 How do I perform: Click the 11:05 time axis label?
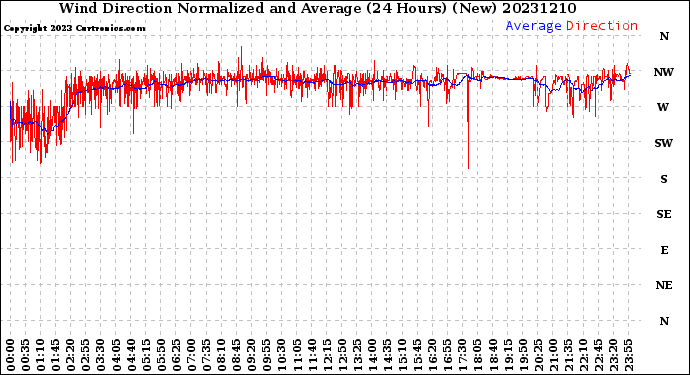(x=297, y=355)
